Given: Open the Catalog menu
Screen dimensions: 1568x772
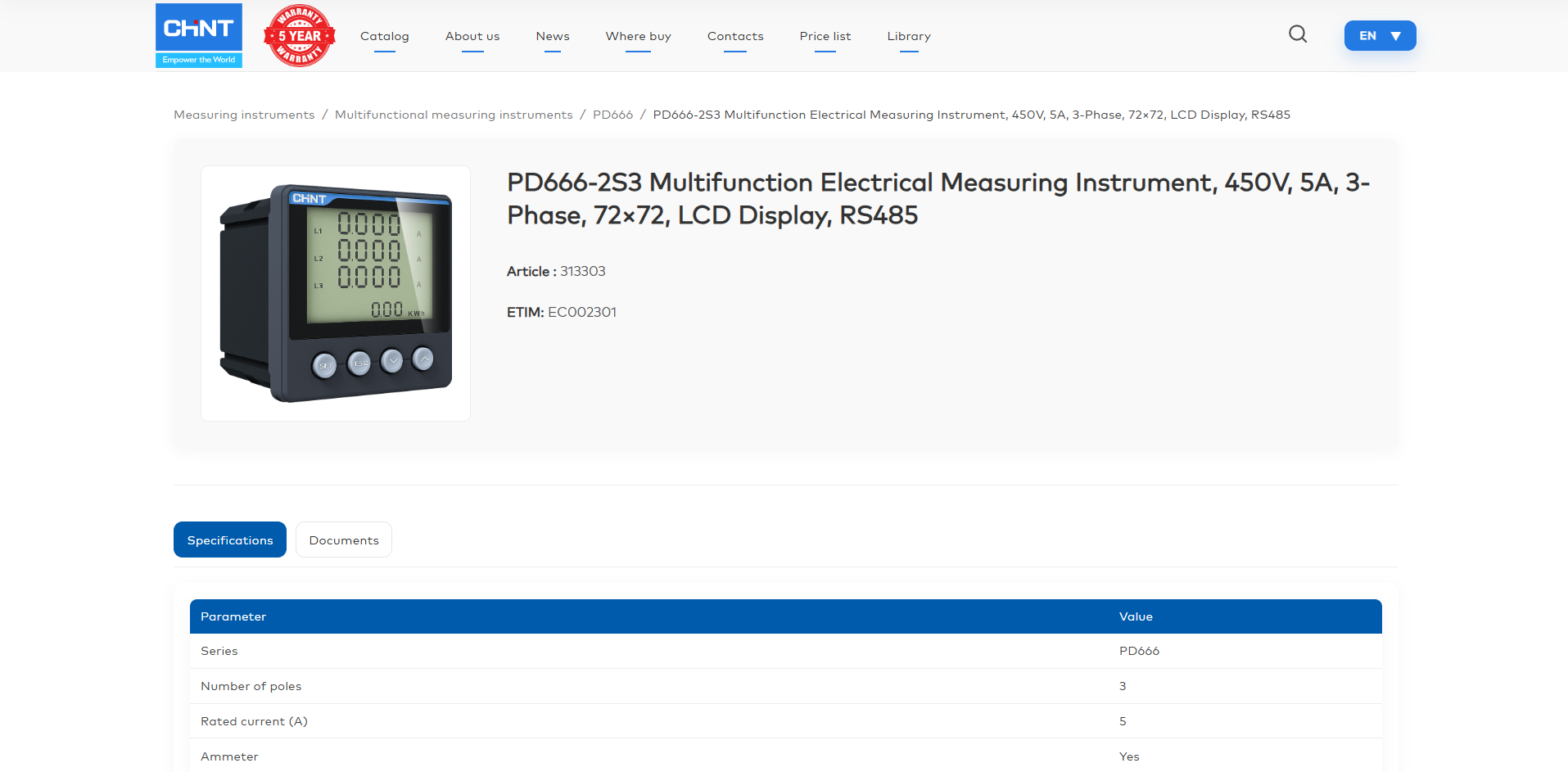Looking at the screenshot, I should point(385,36).
